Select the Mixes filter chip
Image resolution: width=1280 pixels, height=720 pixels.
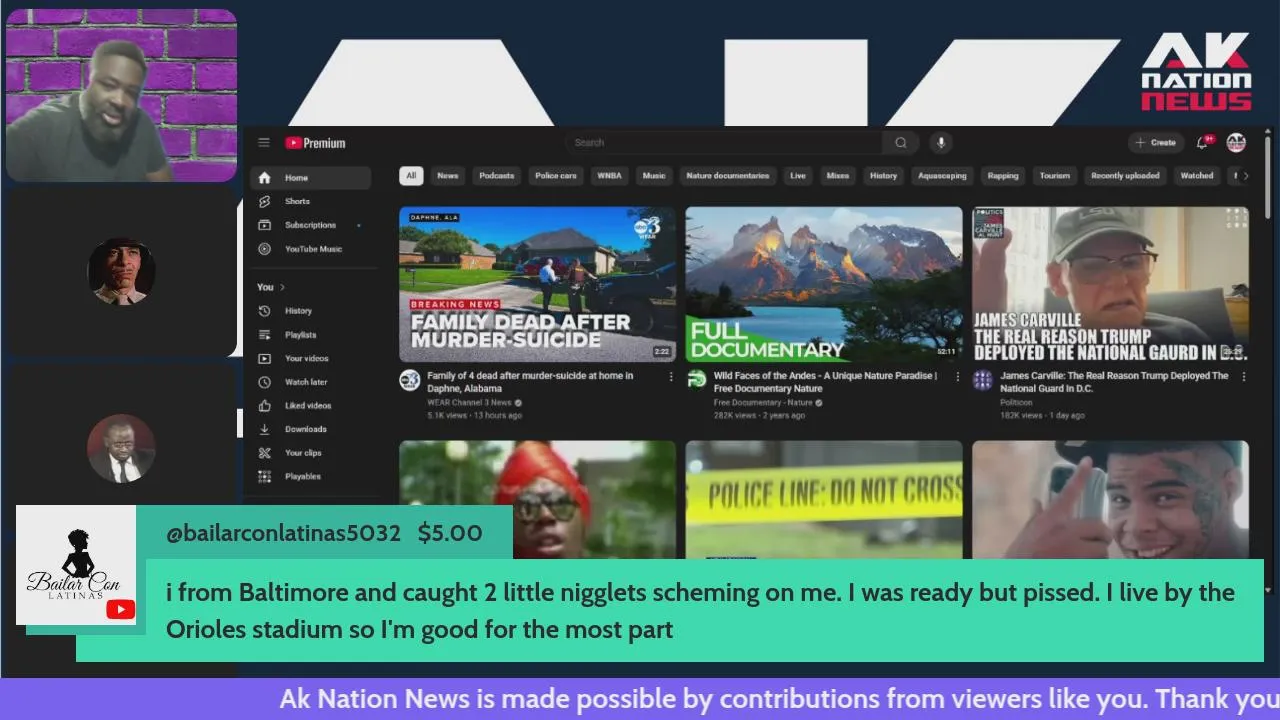point(838,176)
